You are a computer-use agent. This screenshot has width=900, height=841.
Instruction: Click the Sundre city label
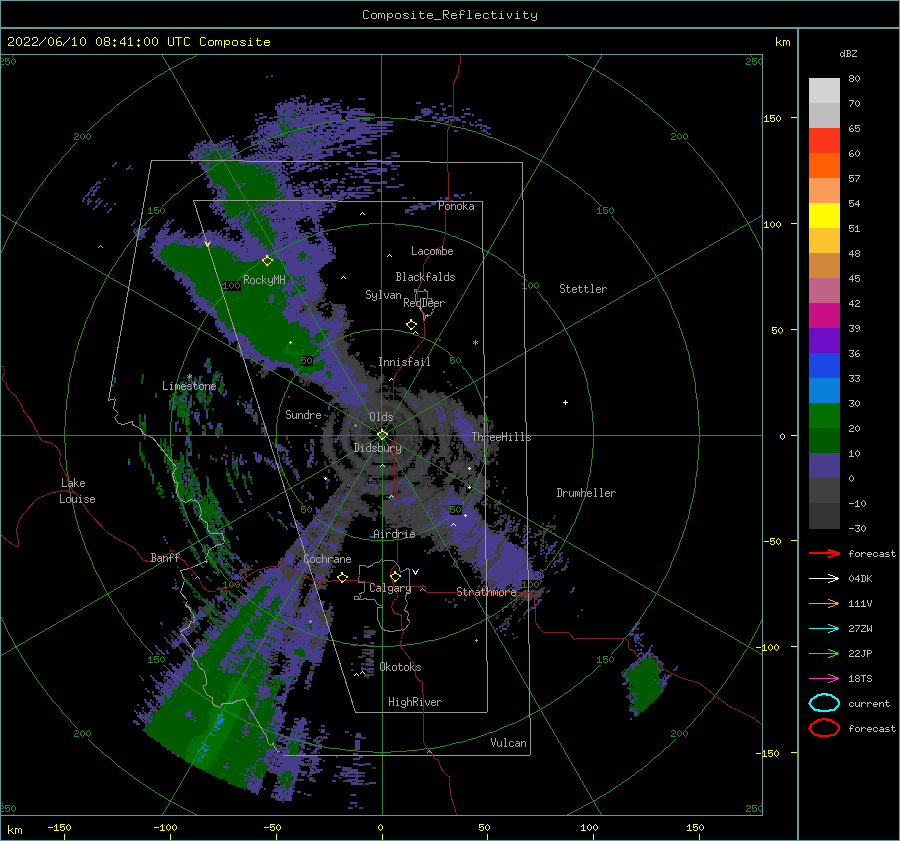tap(303, 414)
